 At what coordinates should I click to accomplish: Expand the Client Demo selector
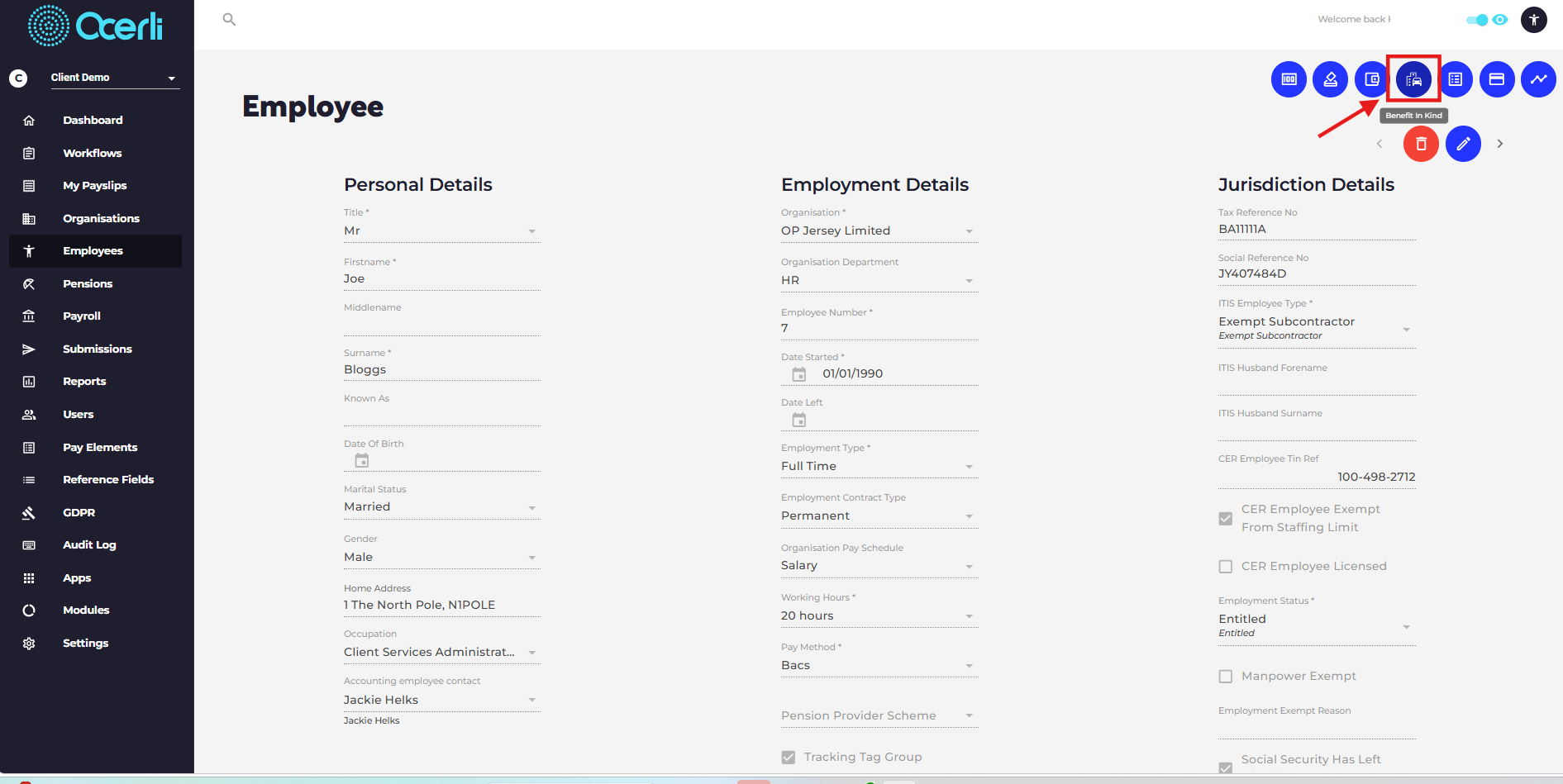[115, 78]
